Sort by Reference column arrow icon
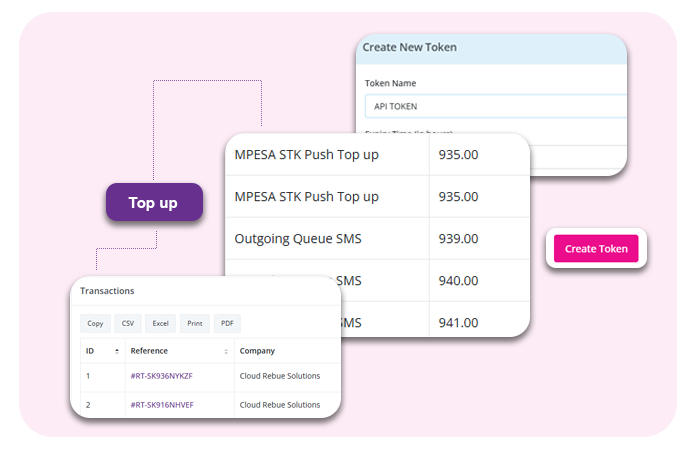696x450 pixels. 226,351
